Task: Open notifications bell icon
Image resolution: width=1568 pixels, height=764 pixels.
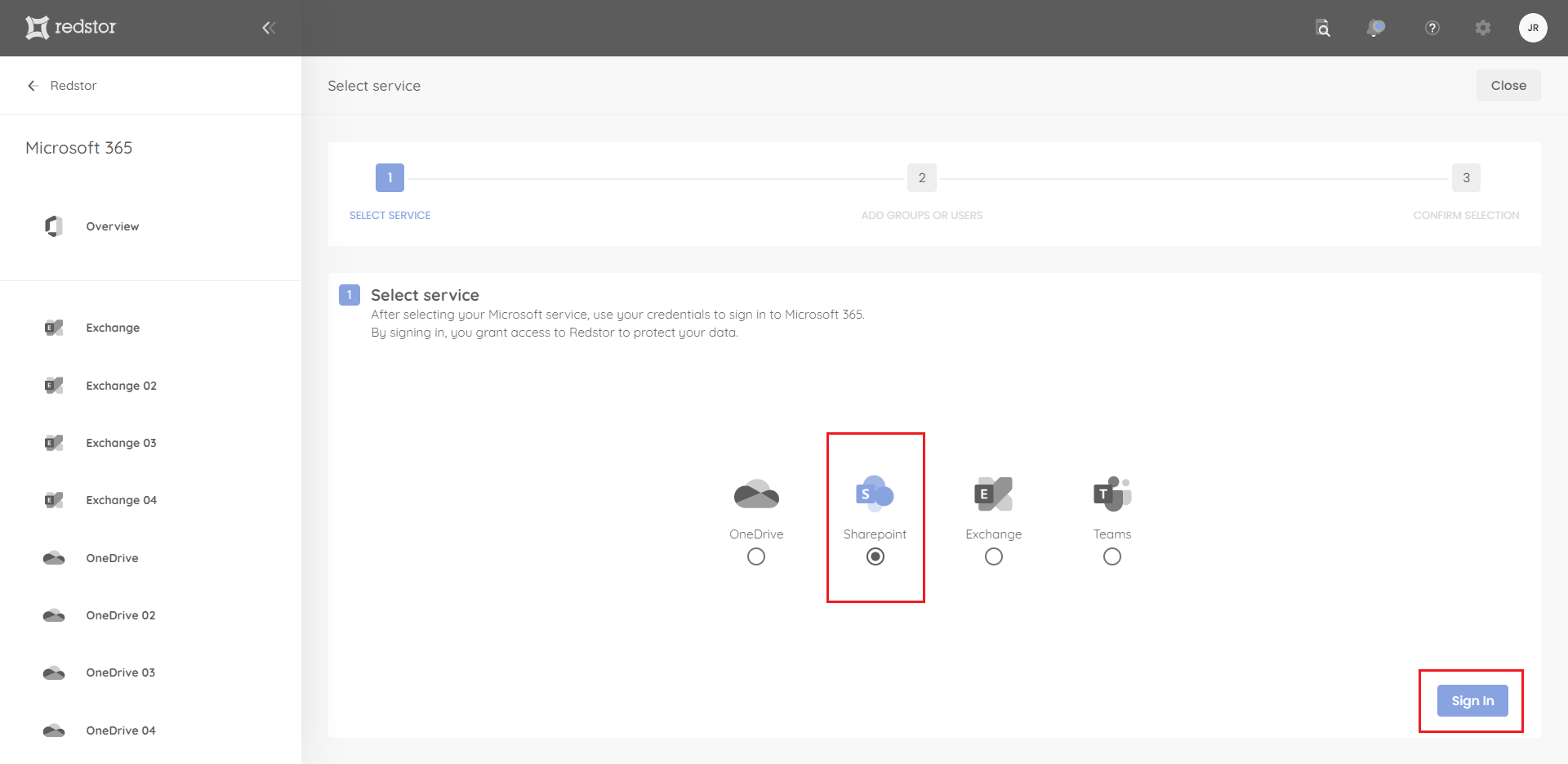Action: [1376, 29]
